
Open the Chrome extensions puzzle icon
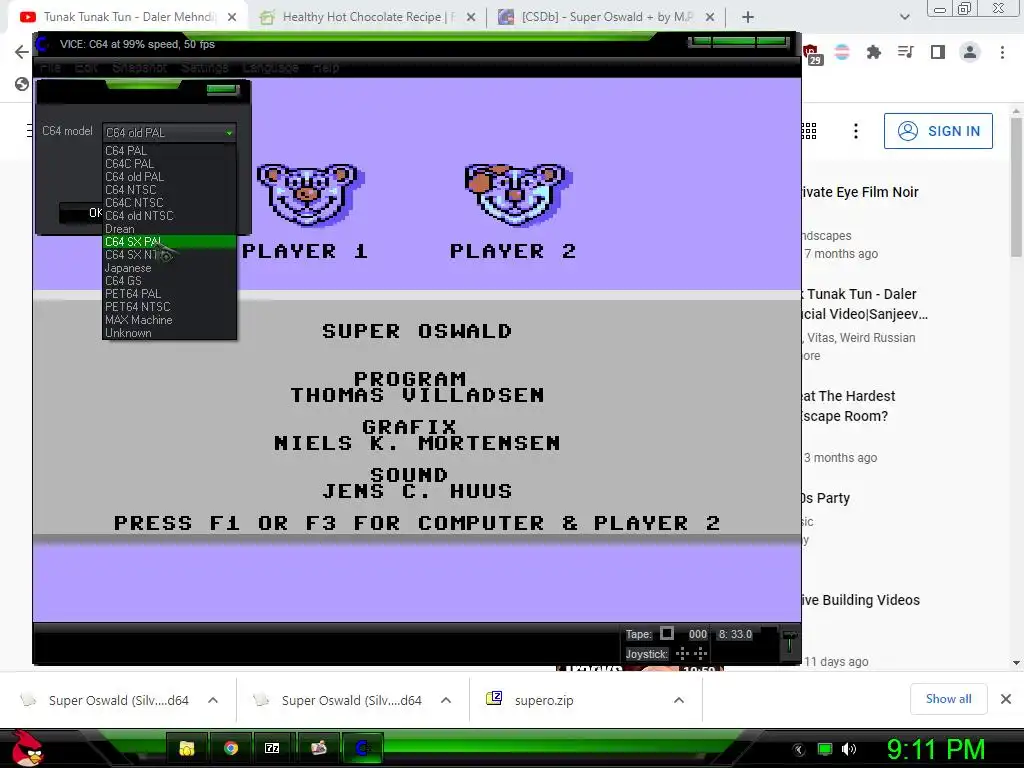click(874, 52)
